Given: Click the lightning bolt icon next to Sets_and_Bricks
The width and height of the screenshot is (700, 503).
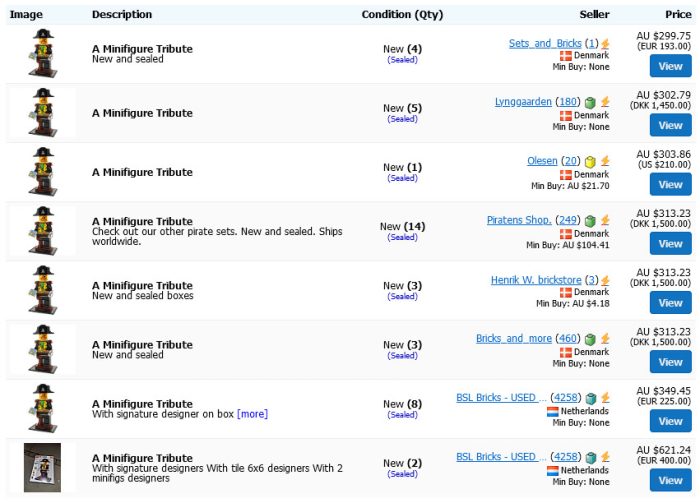Looking at the screenshot, I should pyautogui.click(x=605, y=44).
